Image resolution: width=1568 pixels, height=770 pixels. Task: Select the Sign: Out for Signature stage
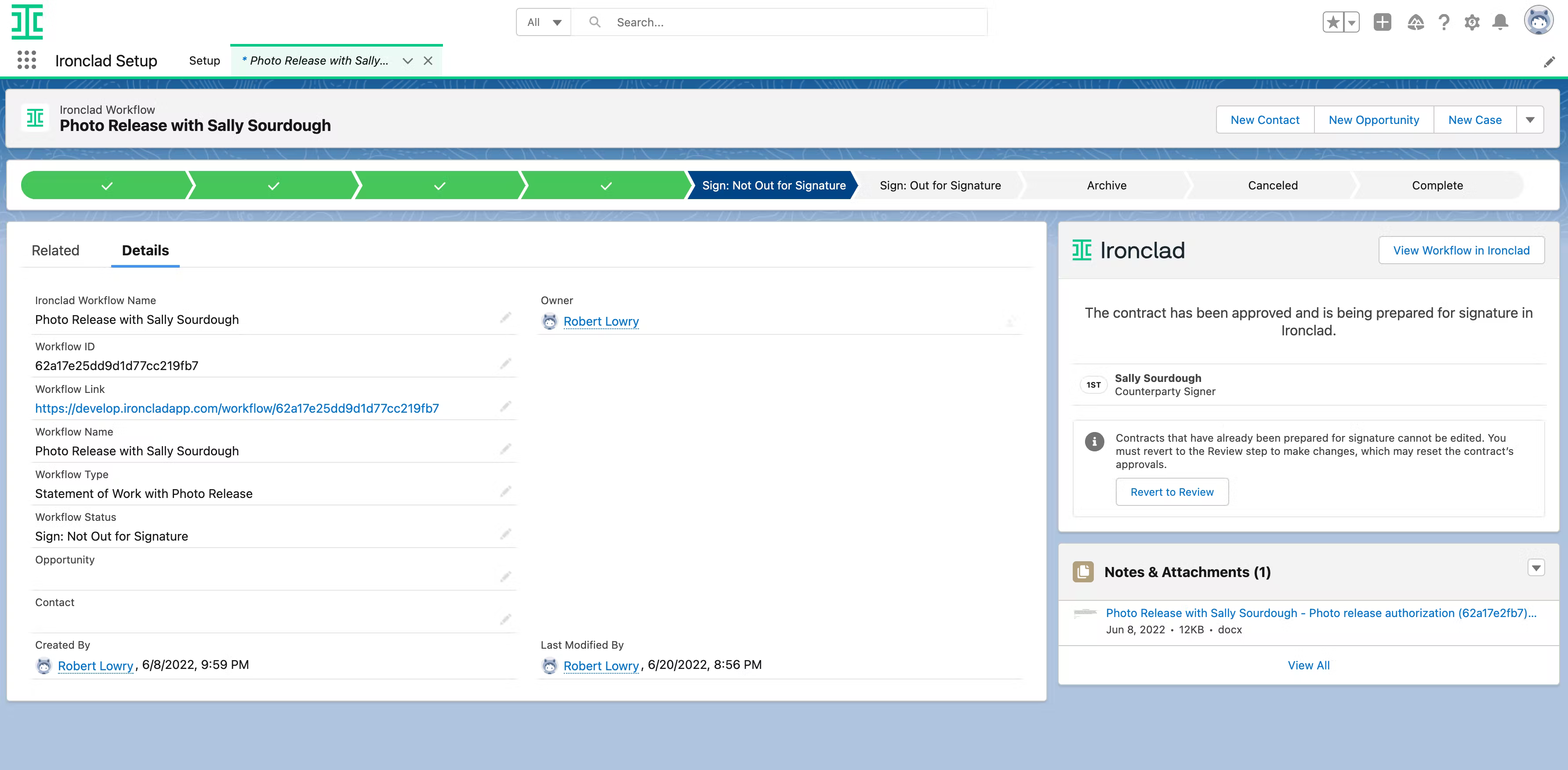(940, 185)
